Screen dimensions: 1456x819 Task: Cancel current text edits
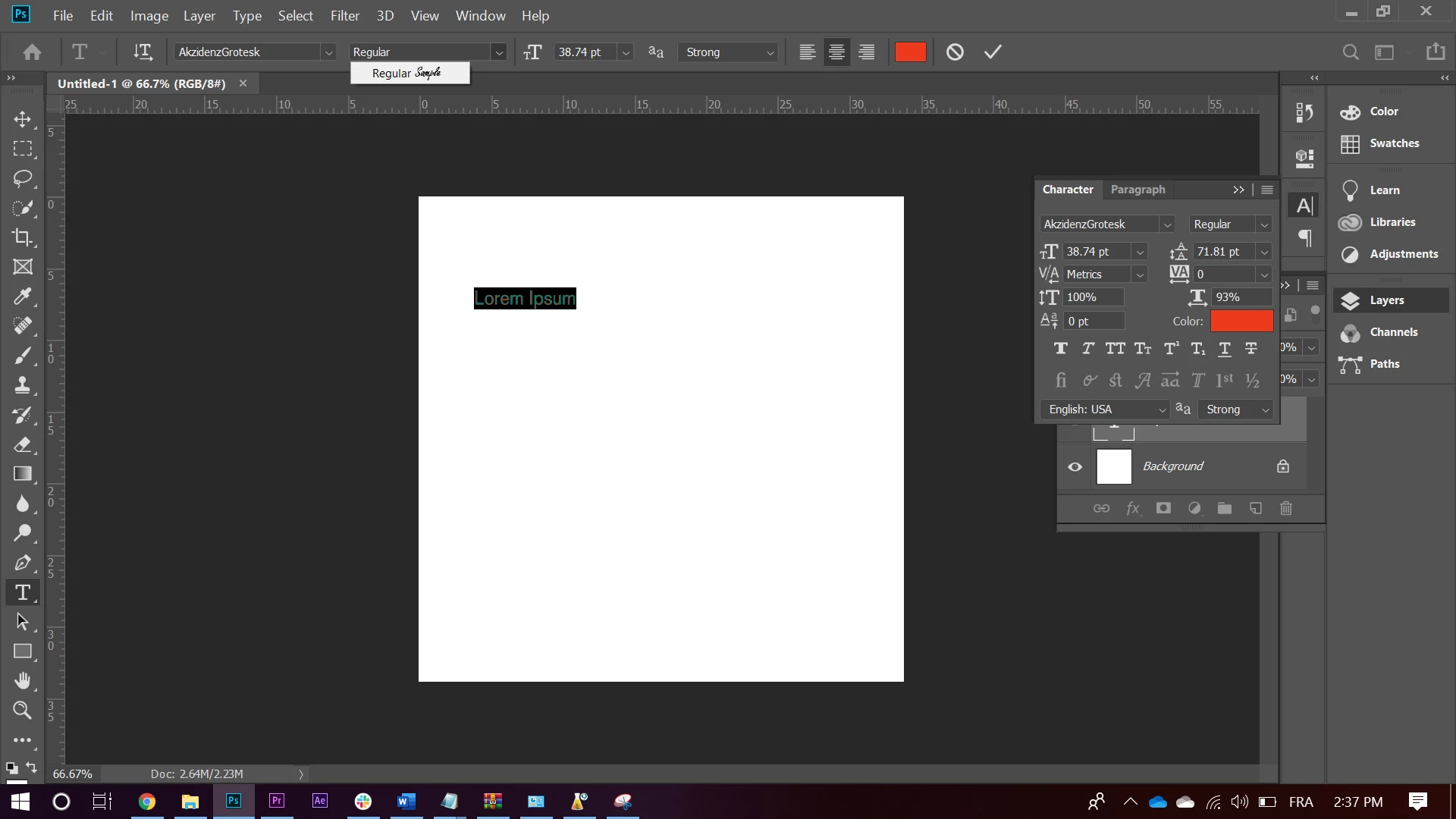coord(955,52)
